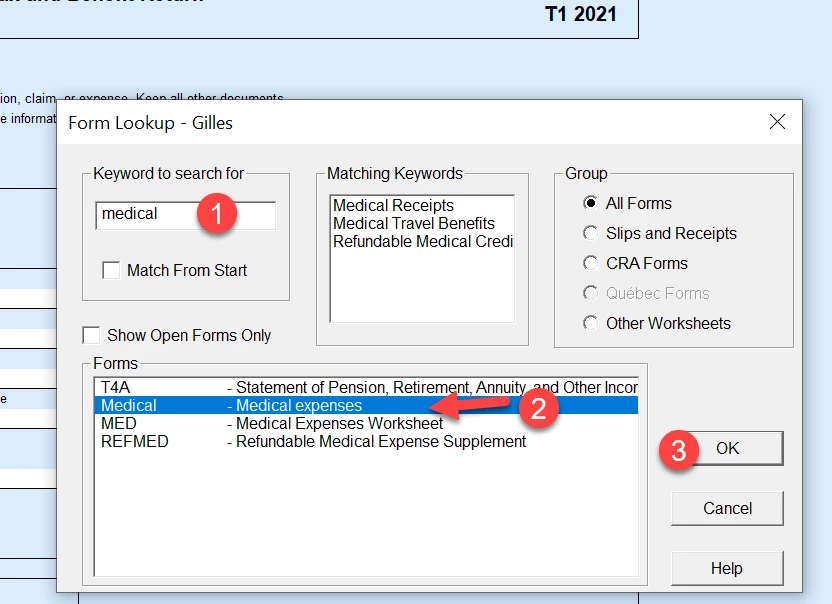Viewport: 832px width, 604px height.
Task: Enable the Match From Start checkbox
Action: [111, 270]
